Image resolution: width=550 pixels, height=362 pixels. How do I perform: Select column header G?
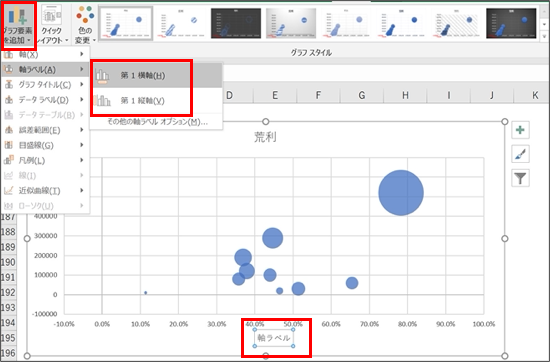[362, 95]
